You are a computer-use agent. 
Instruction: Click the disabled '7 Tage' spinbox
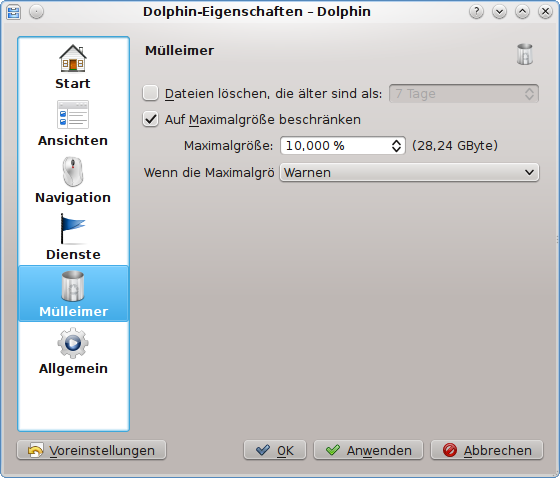(464, 94)
